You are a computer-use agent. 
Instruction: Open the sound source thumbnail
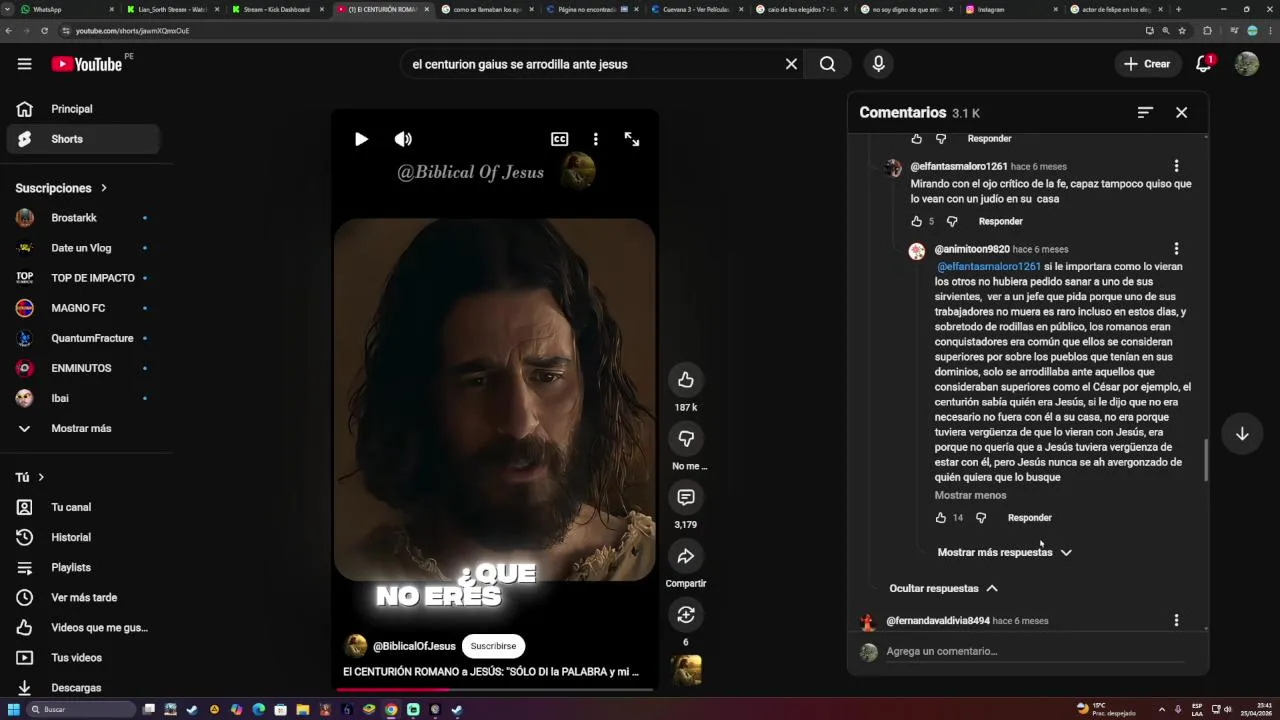(686, 669)
